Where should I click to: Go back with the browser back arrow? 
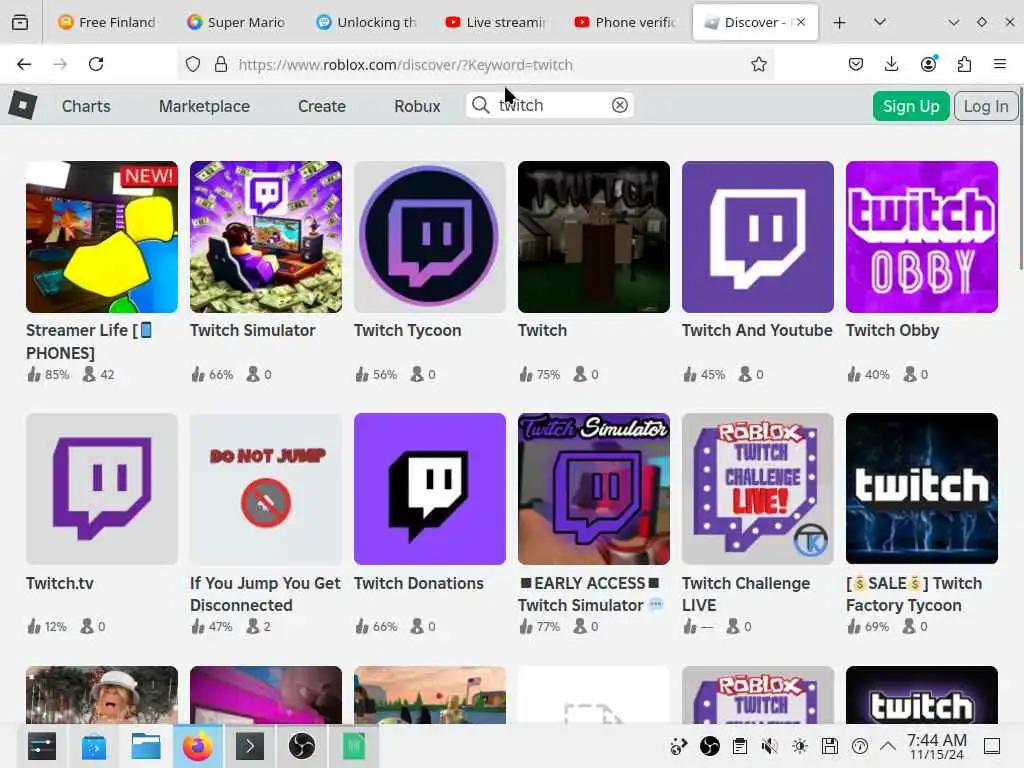[x=24, y=64]
